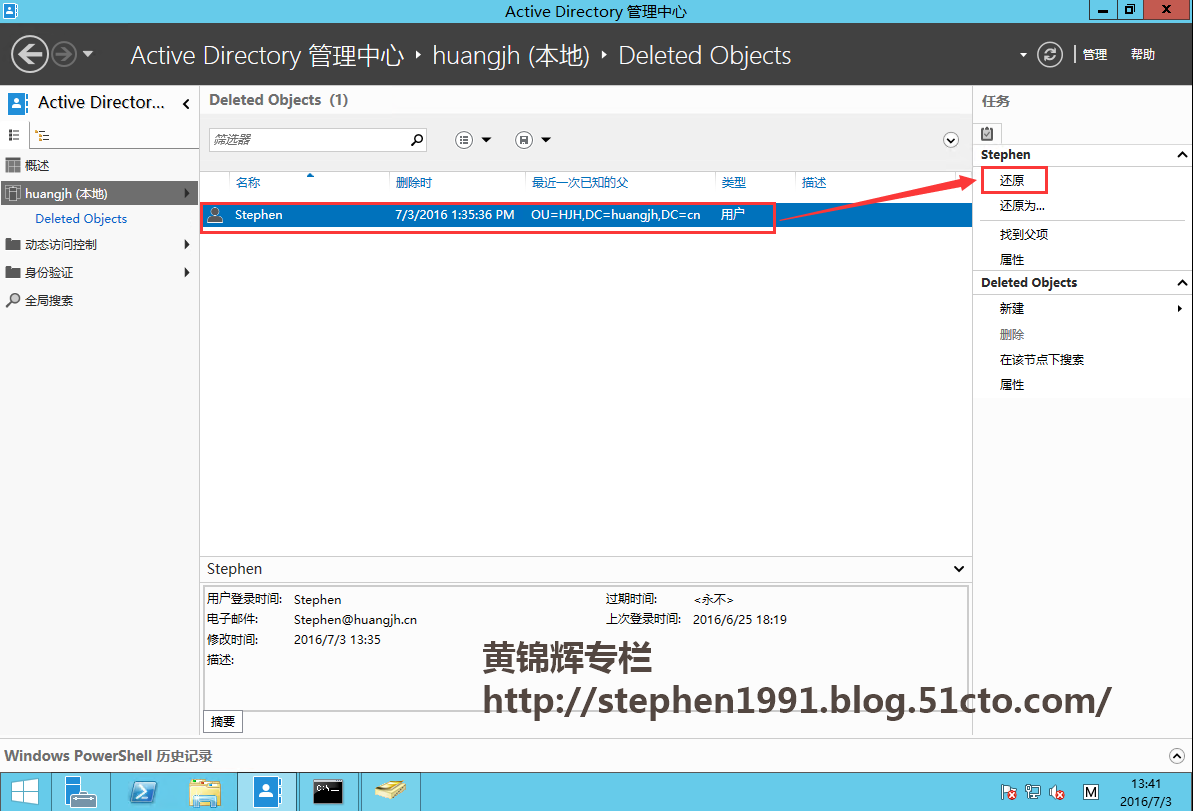Open 属性 under Stephen tasks
1193x811 pixels.
1012,259
